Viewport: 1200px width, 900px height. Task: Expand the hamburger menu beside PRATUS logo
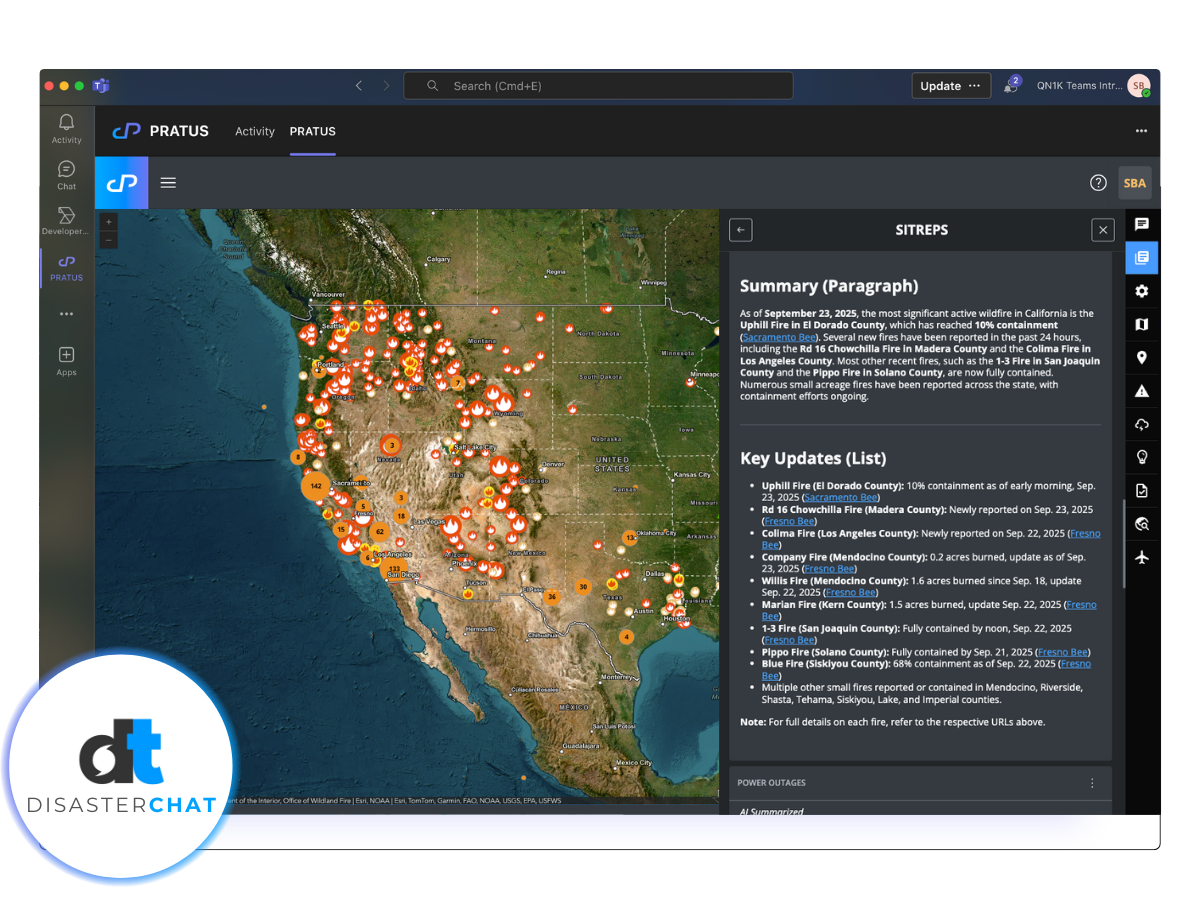(x=168, y=183)
